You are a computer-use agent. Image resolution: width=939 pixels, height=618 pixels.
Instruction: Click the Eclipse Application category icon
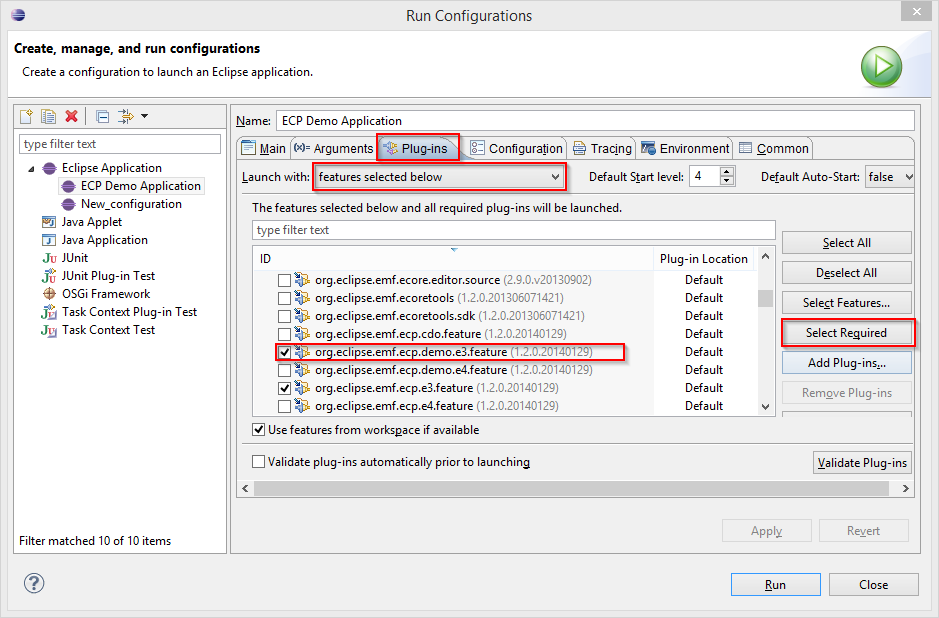click(x=50, y=168)
